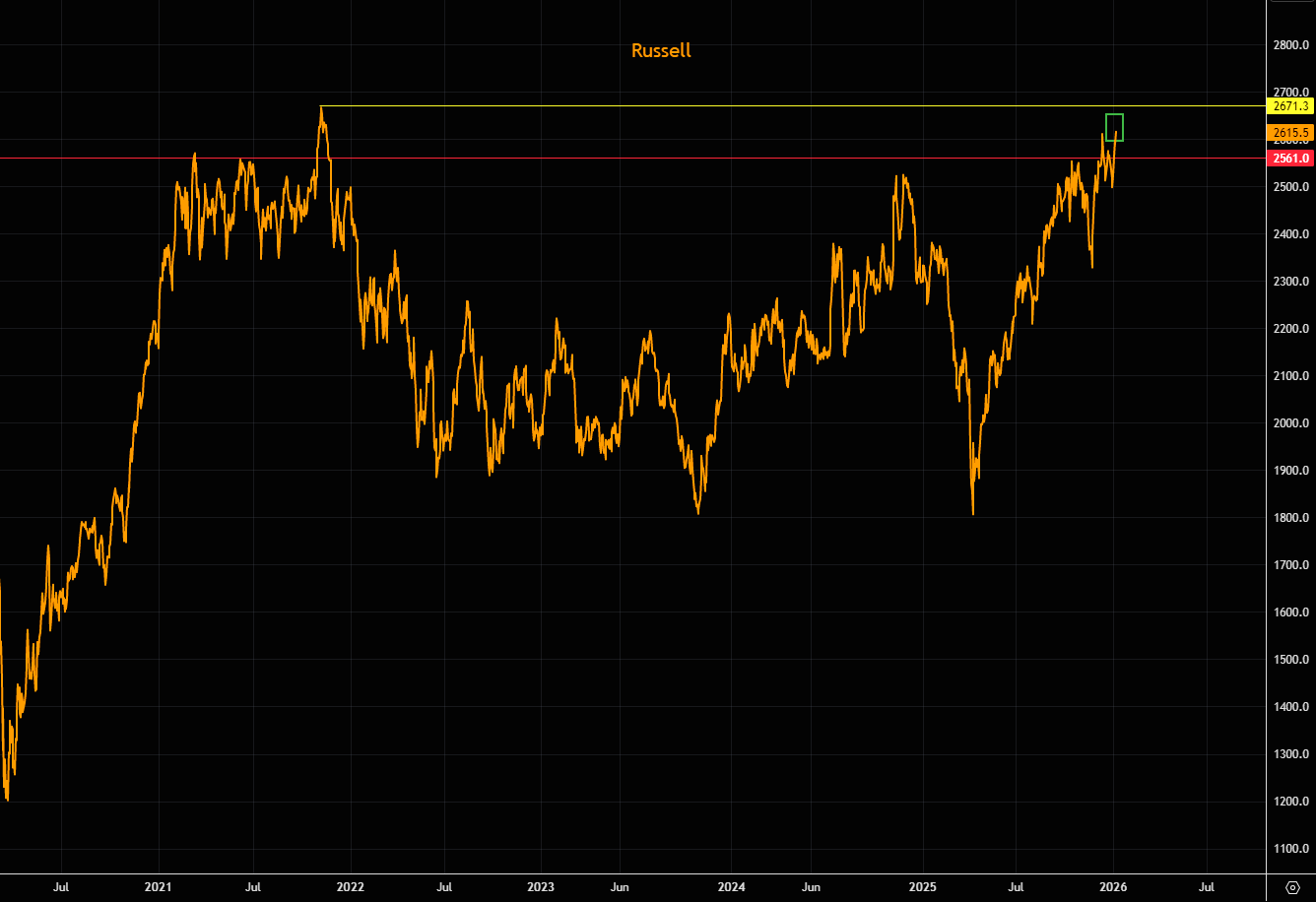Select the orange 2615.5 current price label
This screenshot has width=1316, height=902.
pyautogui.click(x=1290, y=132)
